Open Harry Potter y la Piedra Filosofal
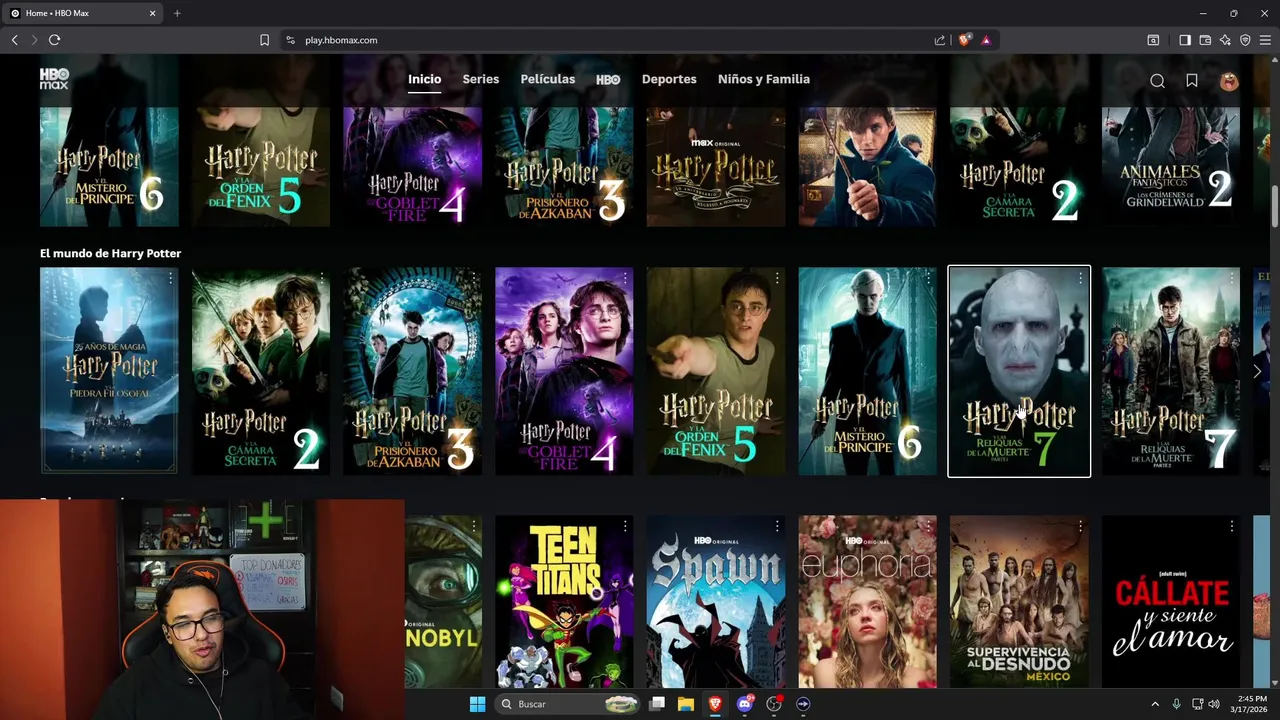1280x720 pixels. coord(109,371)
